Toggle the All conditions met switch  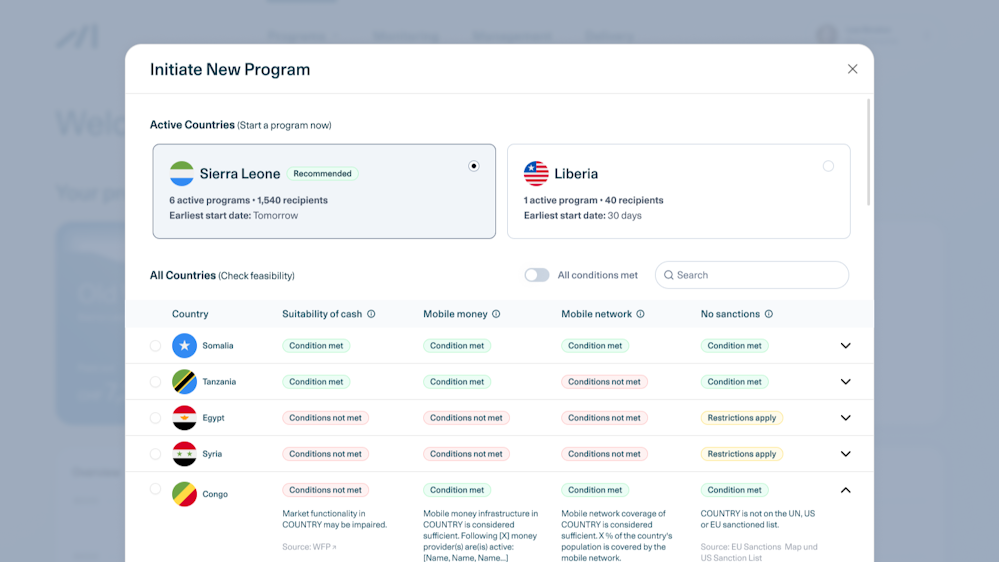click(x=537, y=275)
